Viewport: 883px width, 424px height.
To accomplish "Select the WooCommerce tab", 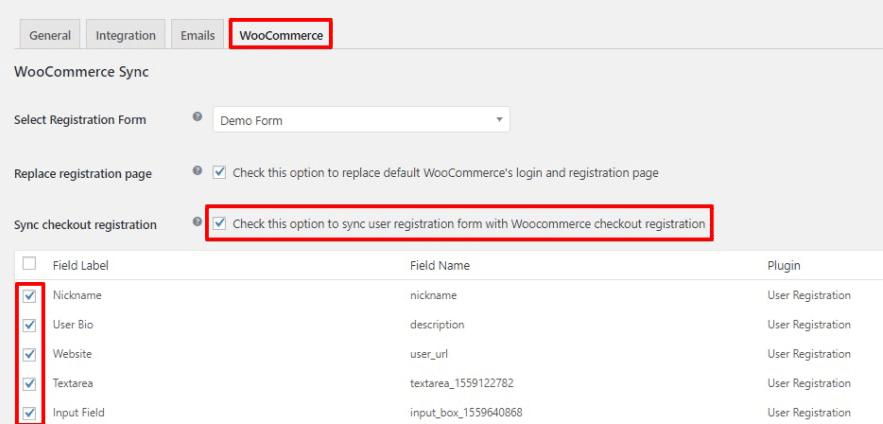I will coord(281,35).
